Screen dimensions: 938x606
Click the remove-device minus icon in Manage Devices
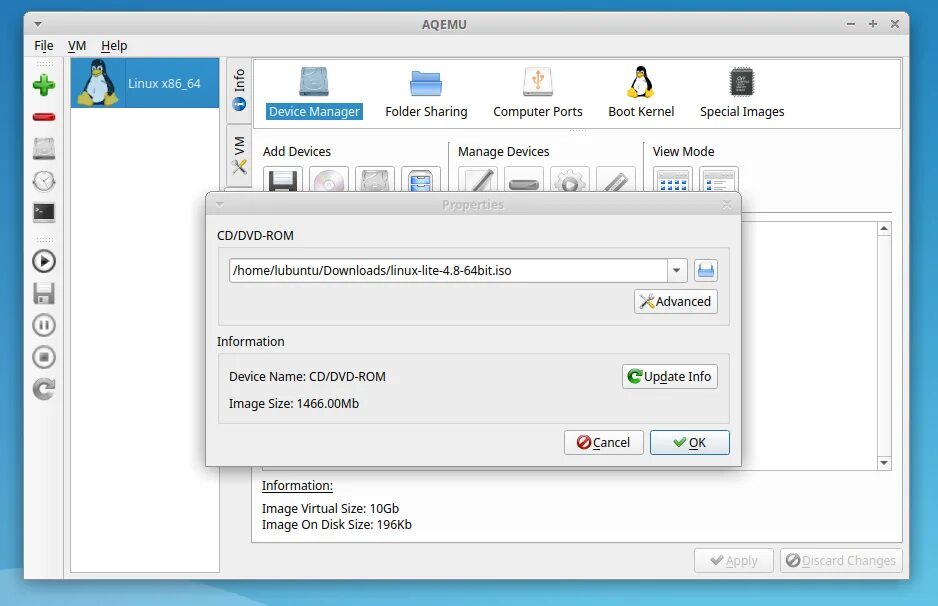tap(524, 179)
